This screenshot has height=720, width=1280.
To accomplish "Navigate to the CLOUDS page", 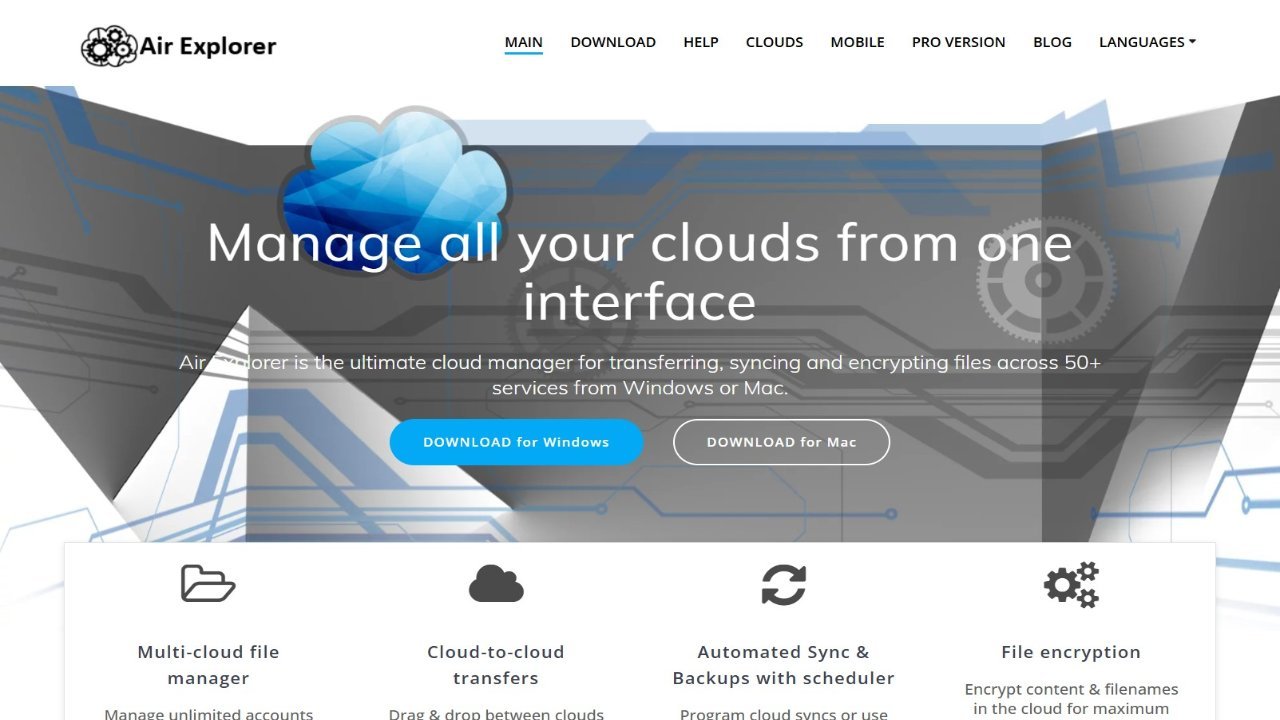I will pyautogui.click(x=775, y=42).
